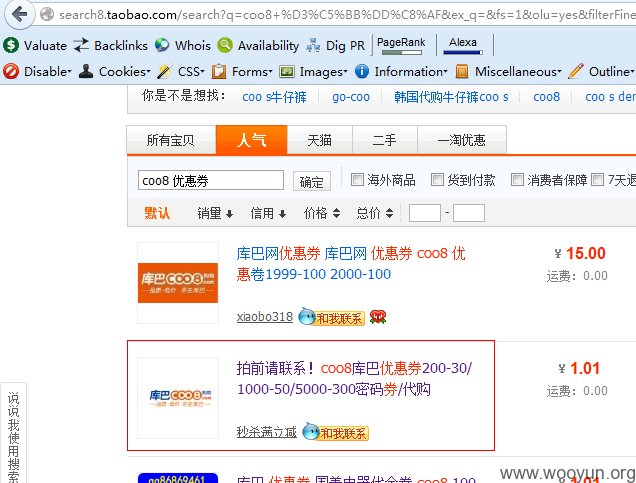Click the blue Information icon
Image resolution: width=636 pixels, height=483 pixels.
pyautogui.click(x=362, y=71)
